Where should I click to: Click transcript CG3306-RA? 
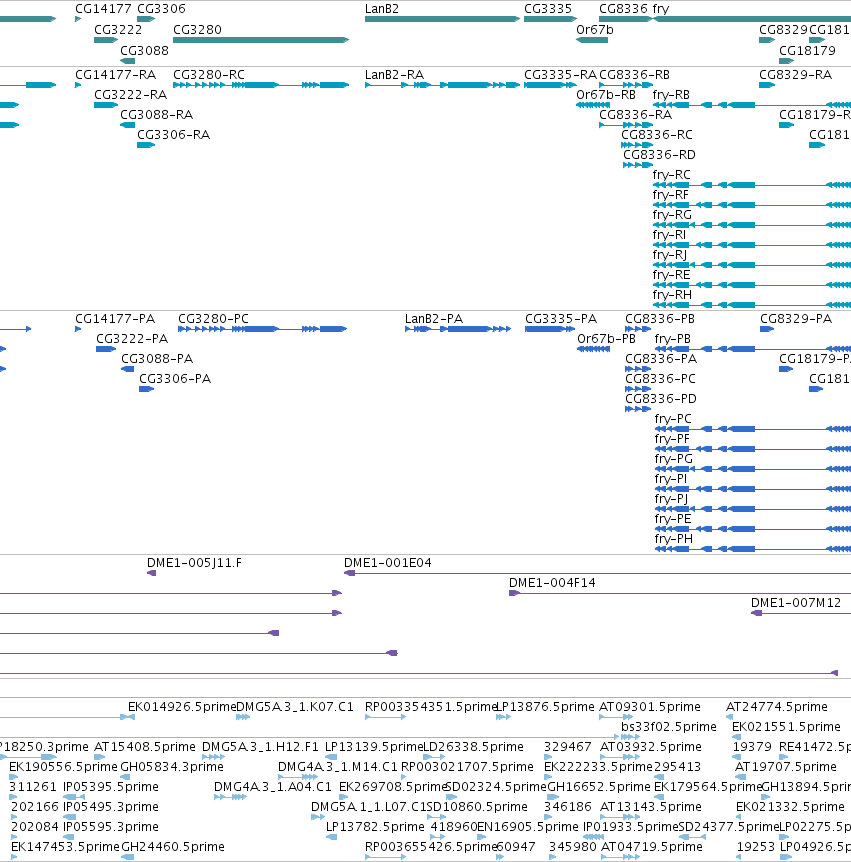click(174, 135)
